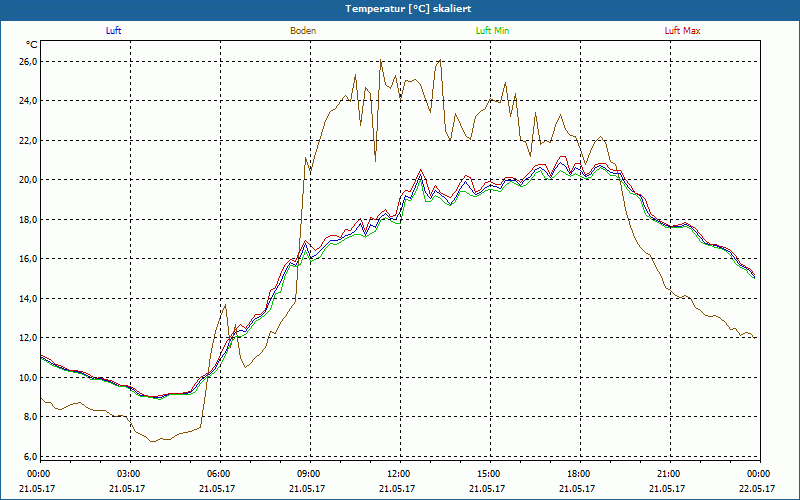This screenshot has width=800, height=500.
Task: Click the 18:00 time axis label
Action: pos(580,474)
